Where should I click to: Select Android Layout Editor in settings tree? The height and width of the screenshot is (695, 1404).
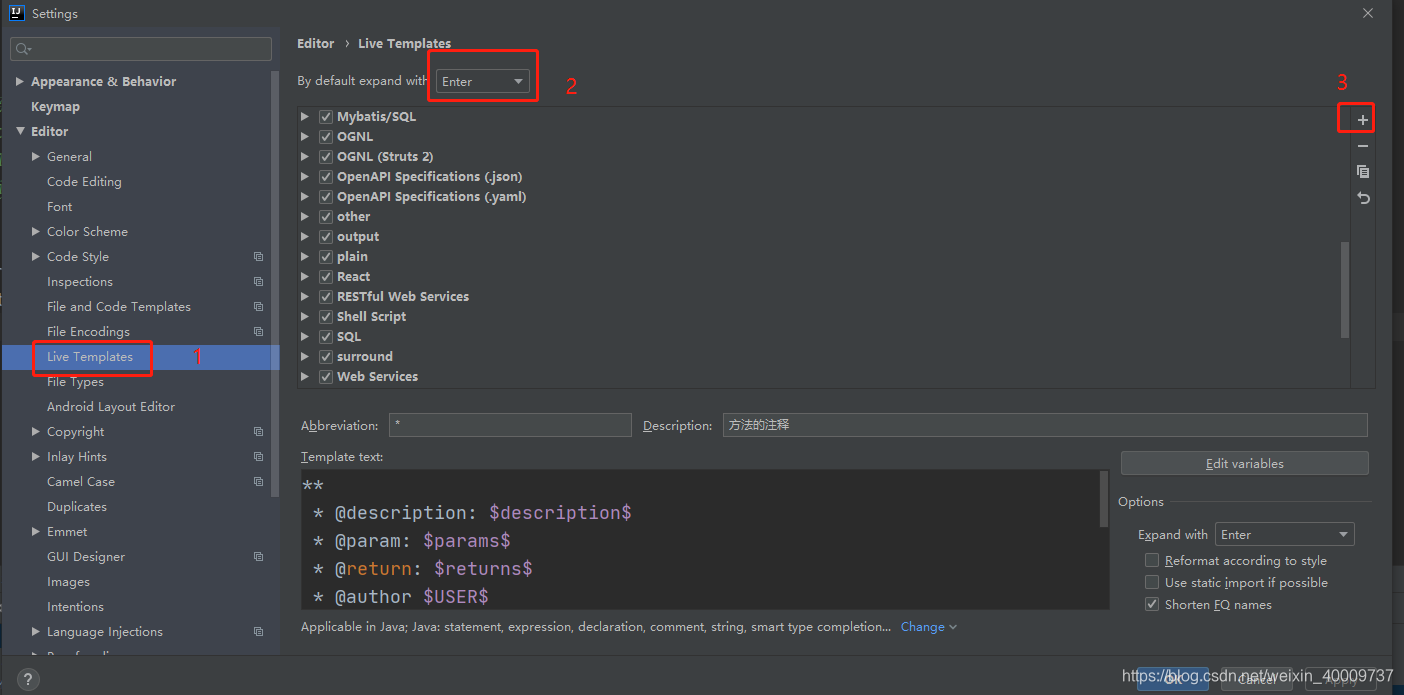click(x=110, y=407)
